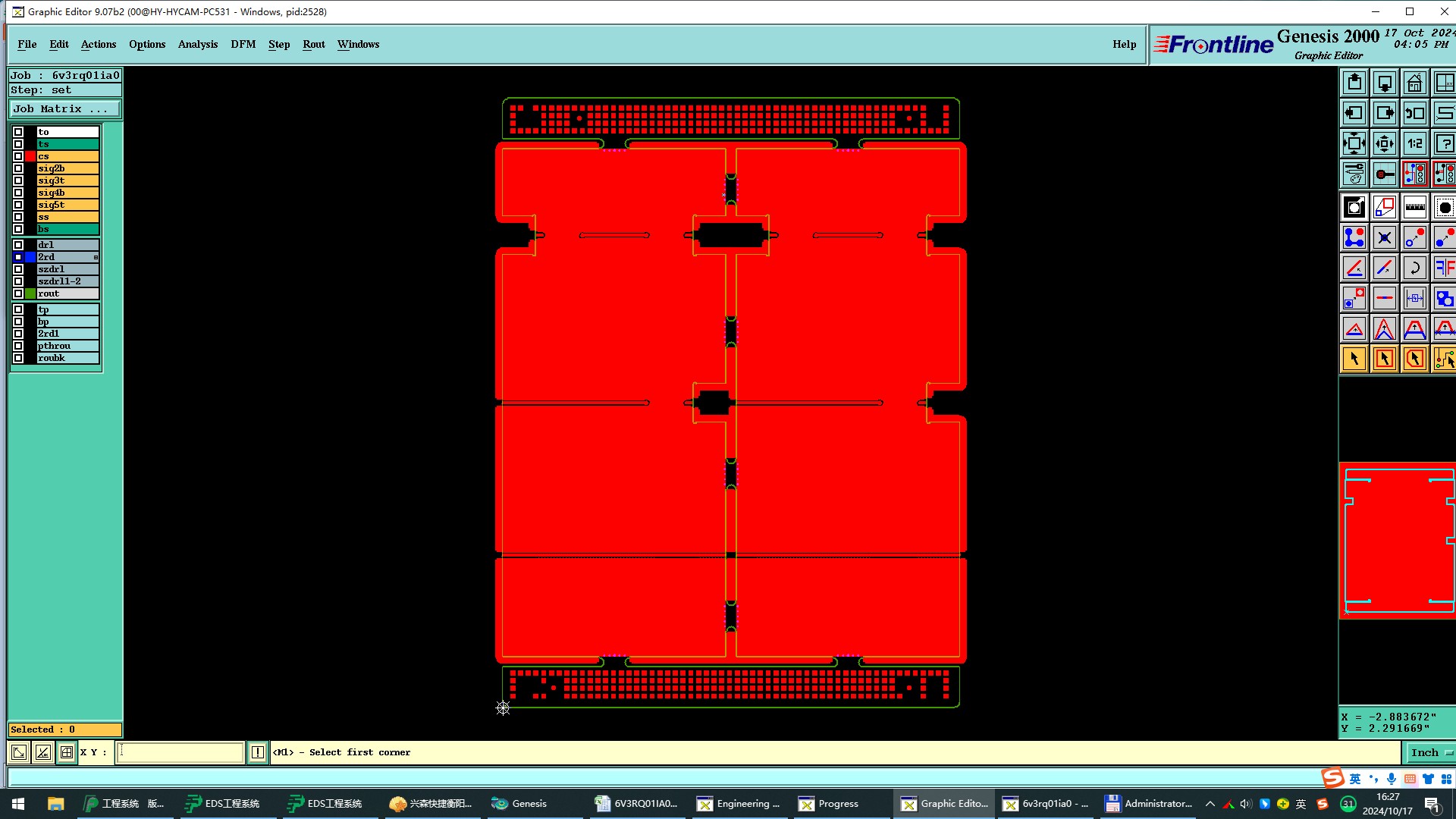Toggle the checkbox for layer drl
The image size is (1456, 819).
tap(18, 245)
